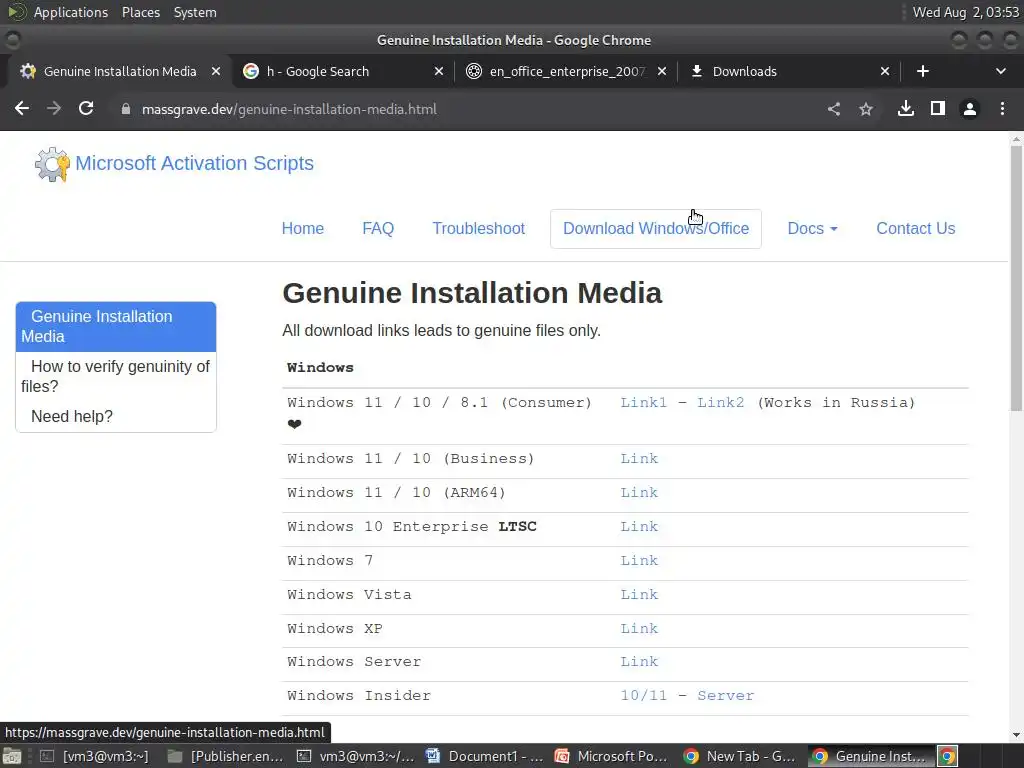This screenshot has width=1024, height=768.
Task: Share this page via share icon
Action: [x=834, y=109]
